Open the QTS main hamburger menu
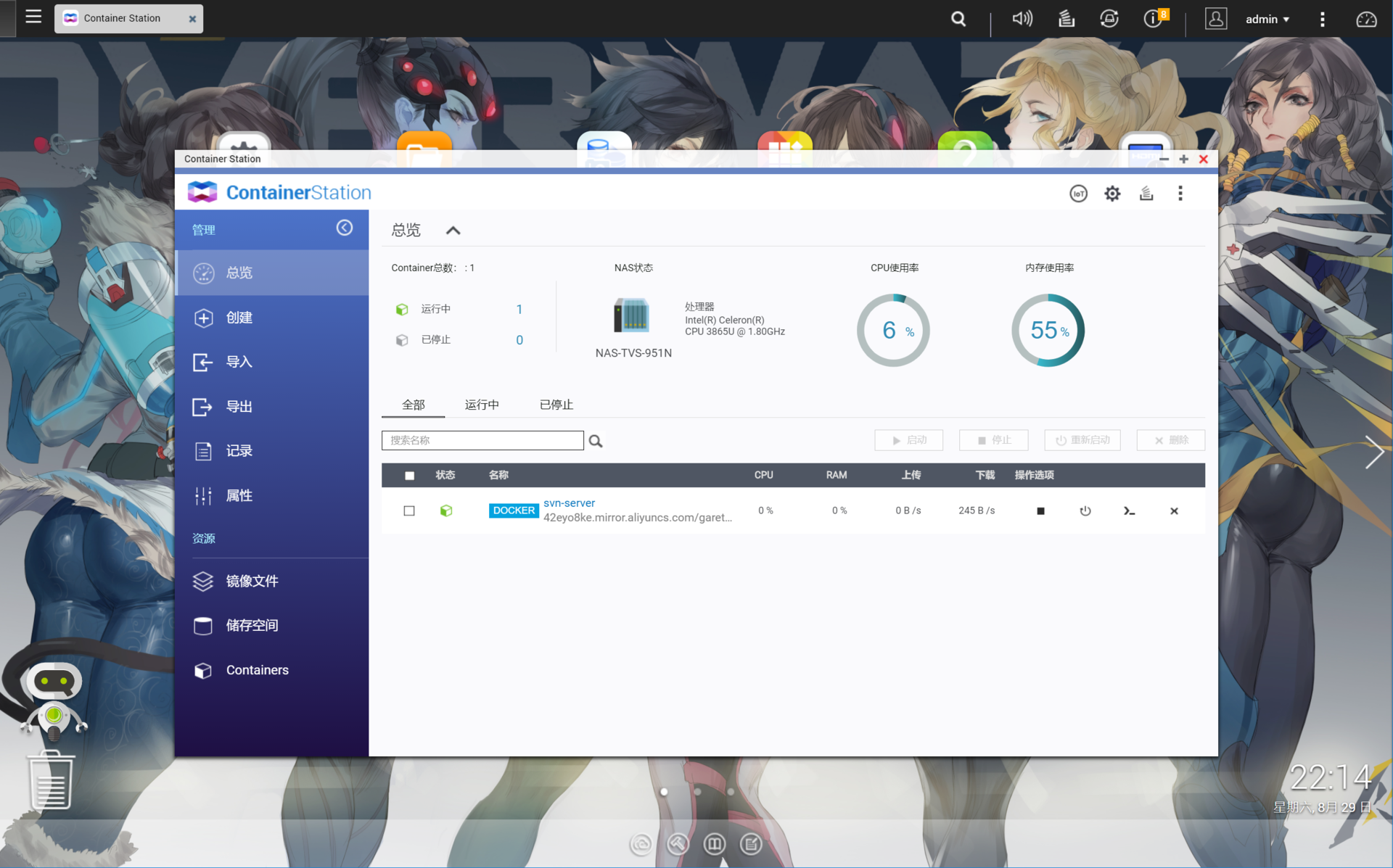 point(33,17)
